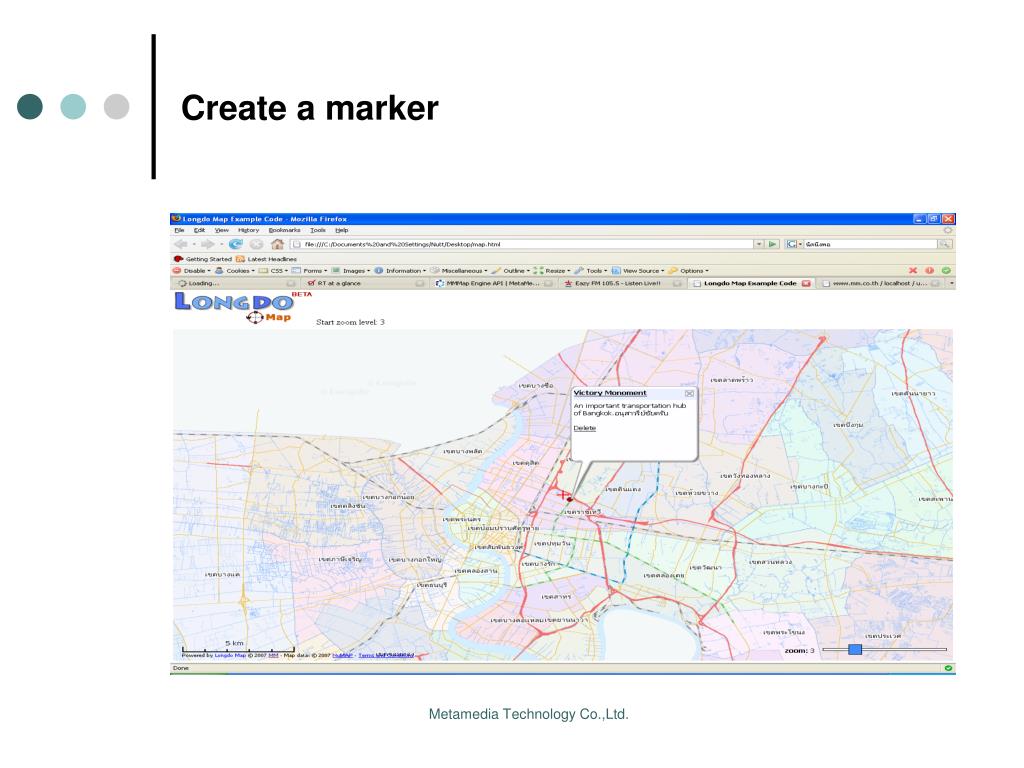Click the address bar URL field
The height and width of the screenshot is (768, 1024).
tap(522, 244)
